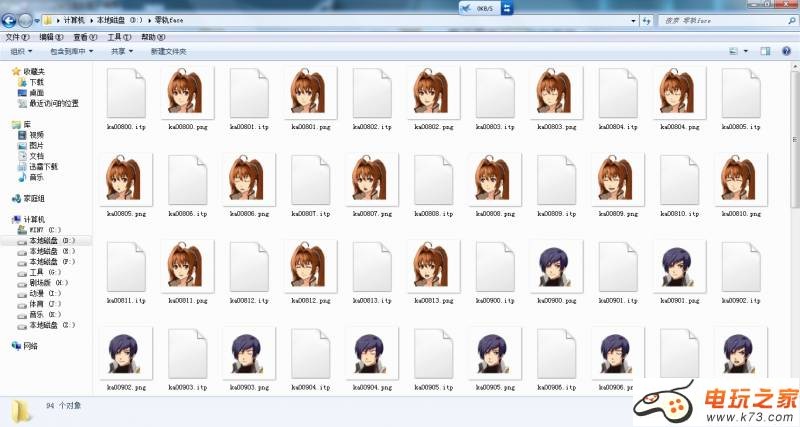Screen dimensions: 800x427
Task: Open WIN7 (C:) drive
Action: pyautogui.click(x=44, y=230)
